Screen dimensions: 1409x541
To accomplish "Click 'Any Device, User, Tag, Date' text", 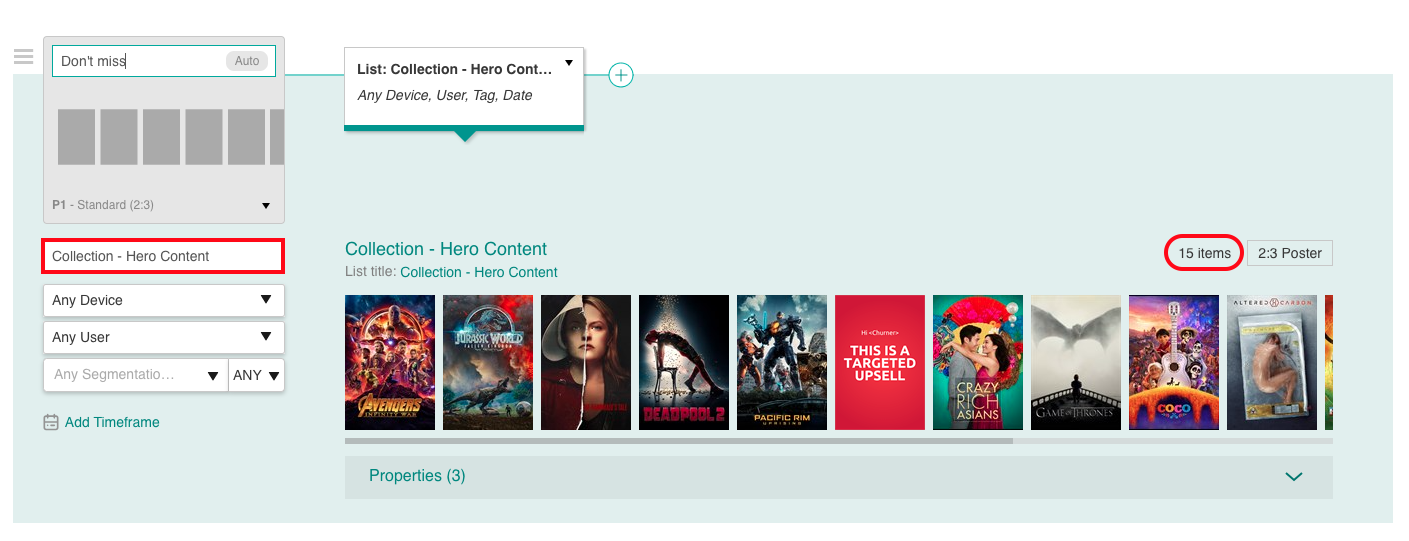I will 445,95.
